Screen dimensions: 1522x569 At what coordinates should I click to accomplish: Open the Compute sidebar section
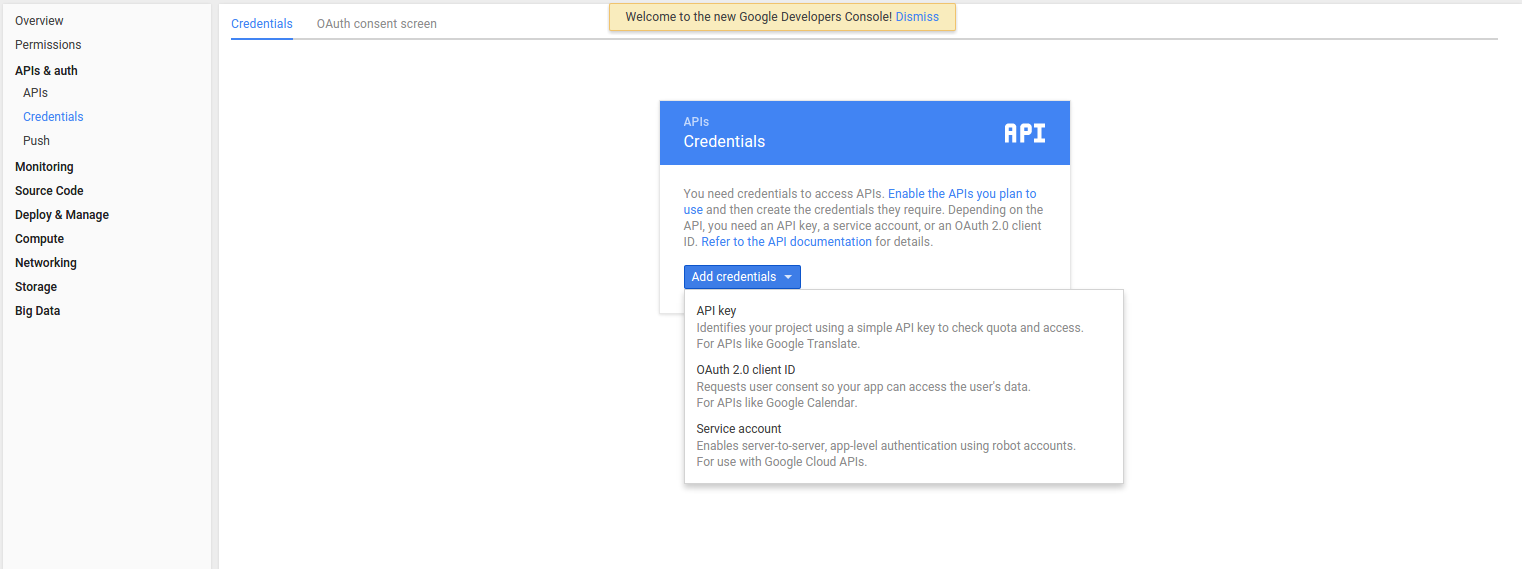point(39,239)
